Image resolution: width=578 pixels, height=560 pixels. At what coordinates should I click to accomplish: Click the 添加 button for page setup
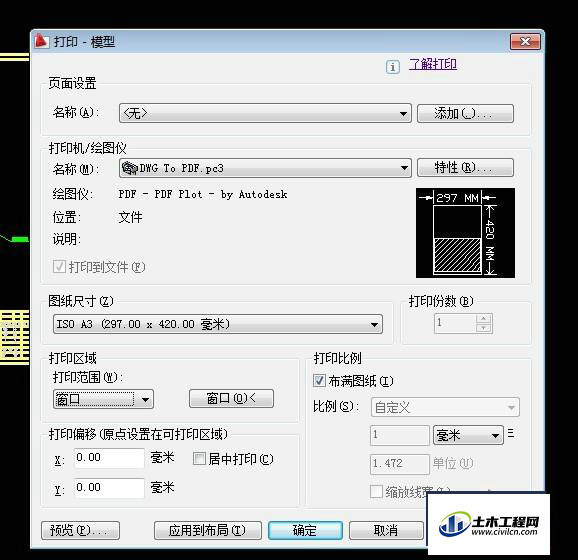[465, 113]
